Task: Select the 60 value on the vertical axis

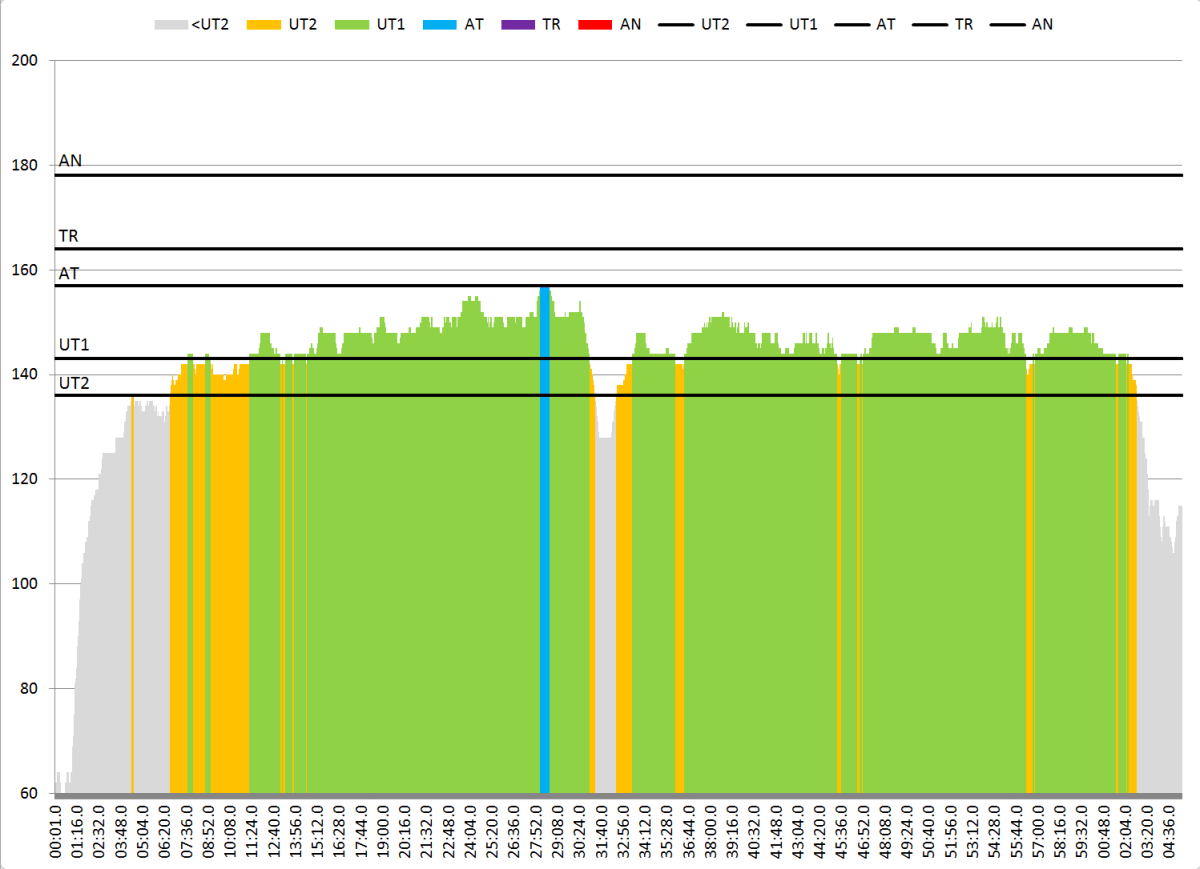Action: (x=28, y=793)
